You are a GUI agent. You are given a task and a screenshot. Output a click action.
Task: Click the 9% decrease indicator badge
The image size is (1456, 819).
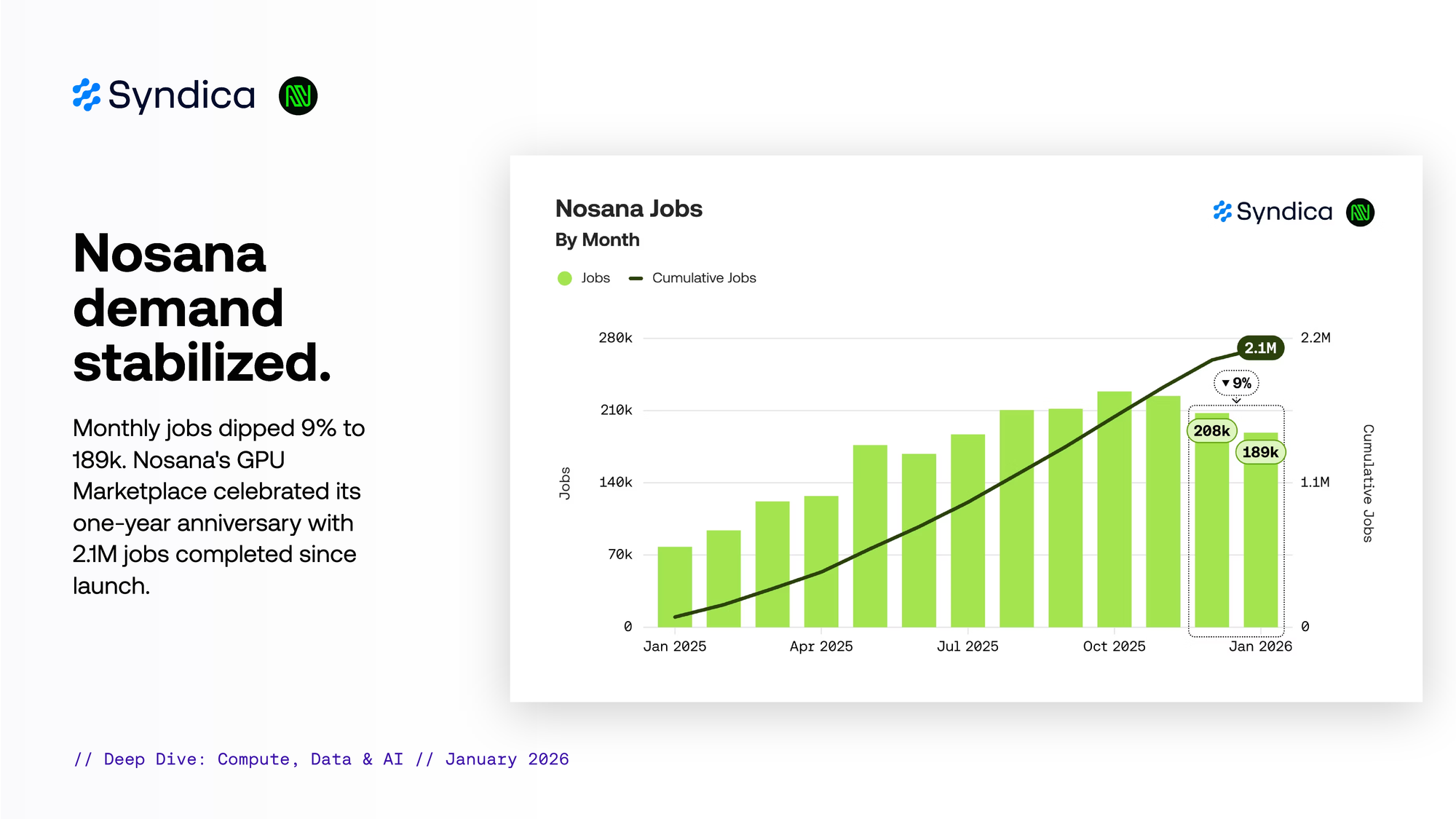1236,383
